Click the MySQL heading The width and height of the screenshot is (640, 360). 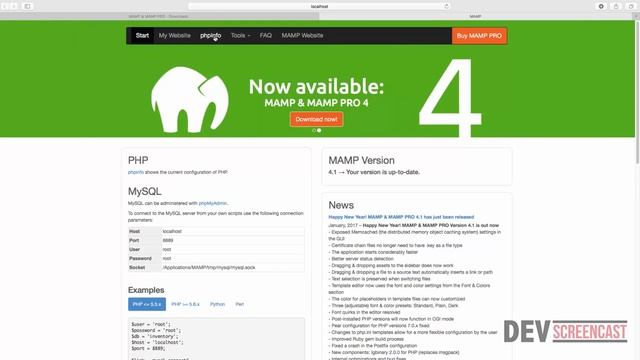[144, 191]
